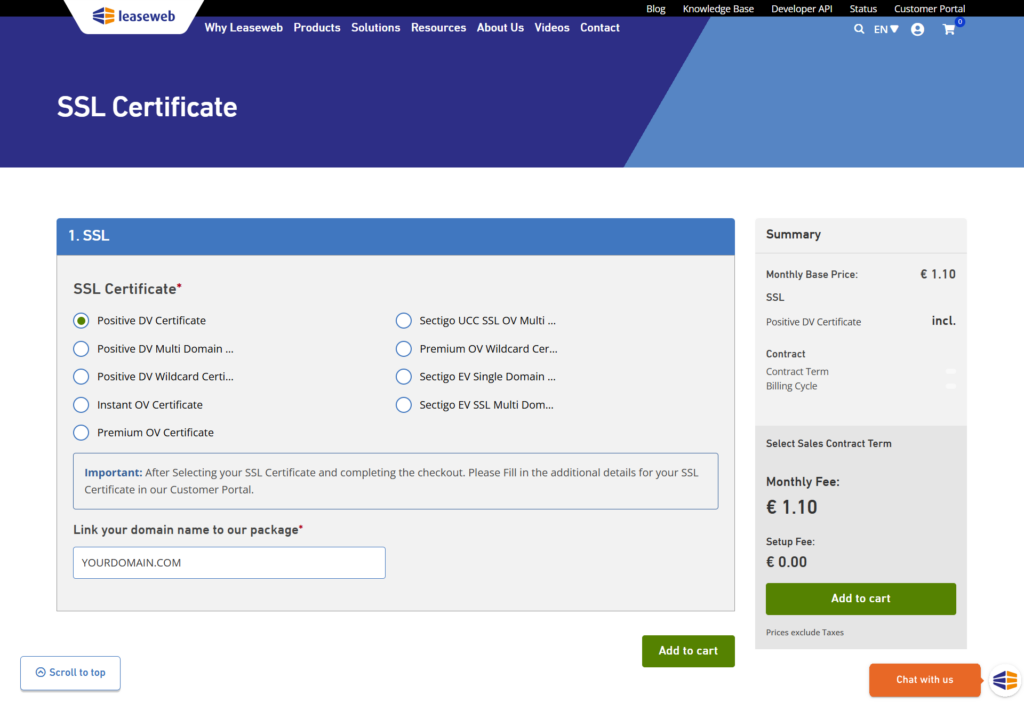Click Add to cart in Summary panel
The width and height of the screenshot is (1024, 710).
point(861,598)
